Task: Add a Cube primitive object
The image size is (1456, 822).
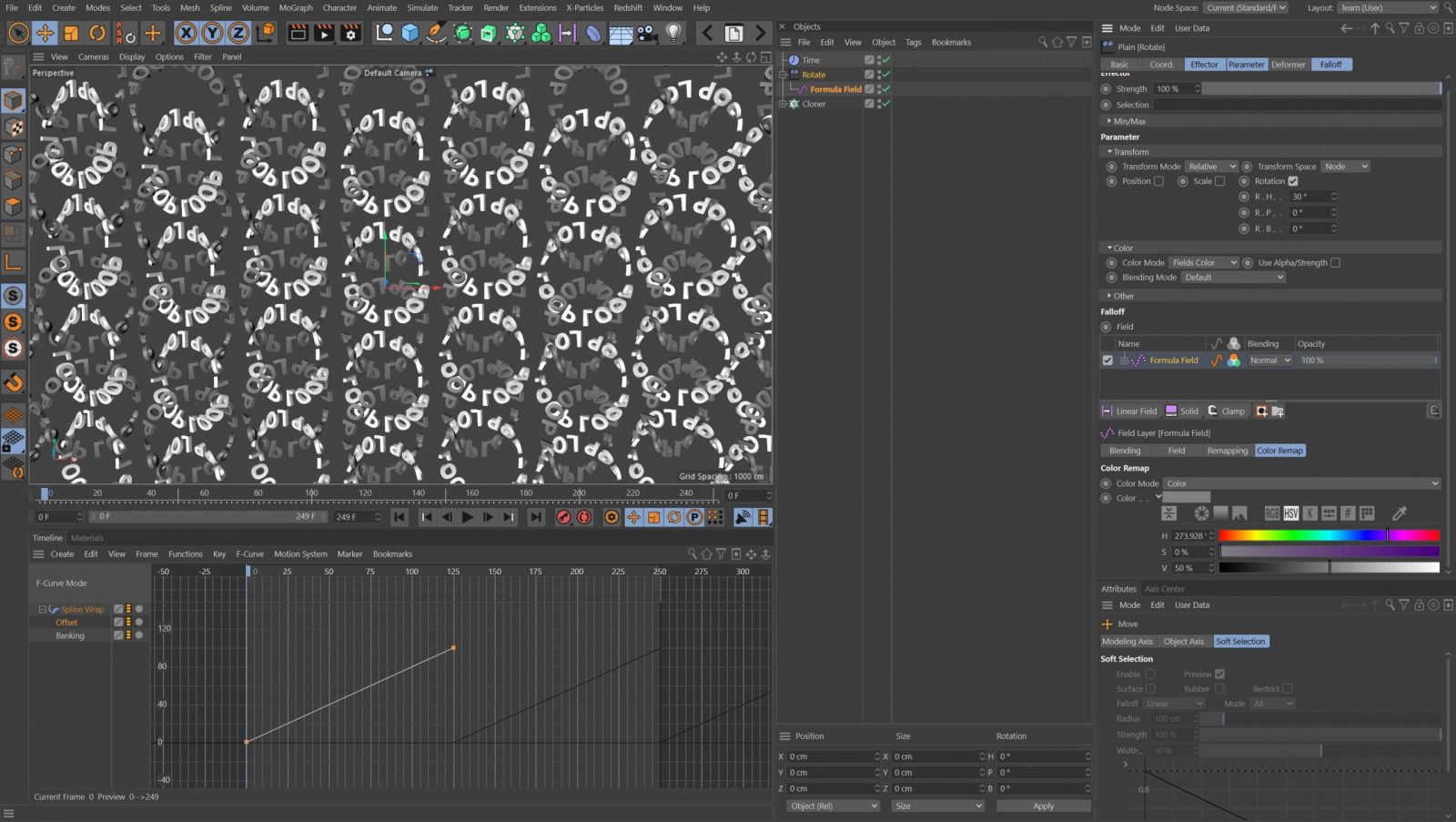Action: (x=410, y=34)
